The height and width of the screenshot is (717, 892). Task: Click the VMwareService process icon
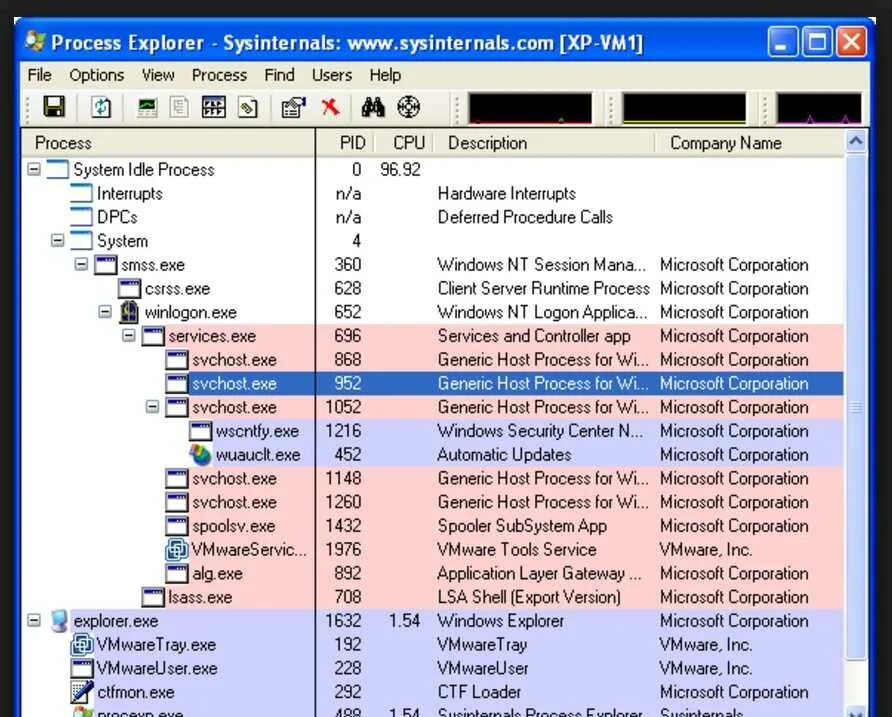click(177, 550)
